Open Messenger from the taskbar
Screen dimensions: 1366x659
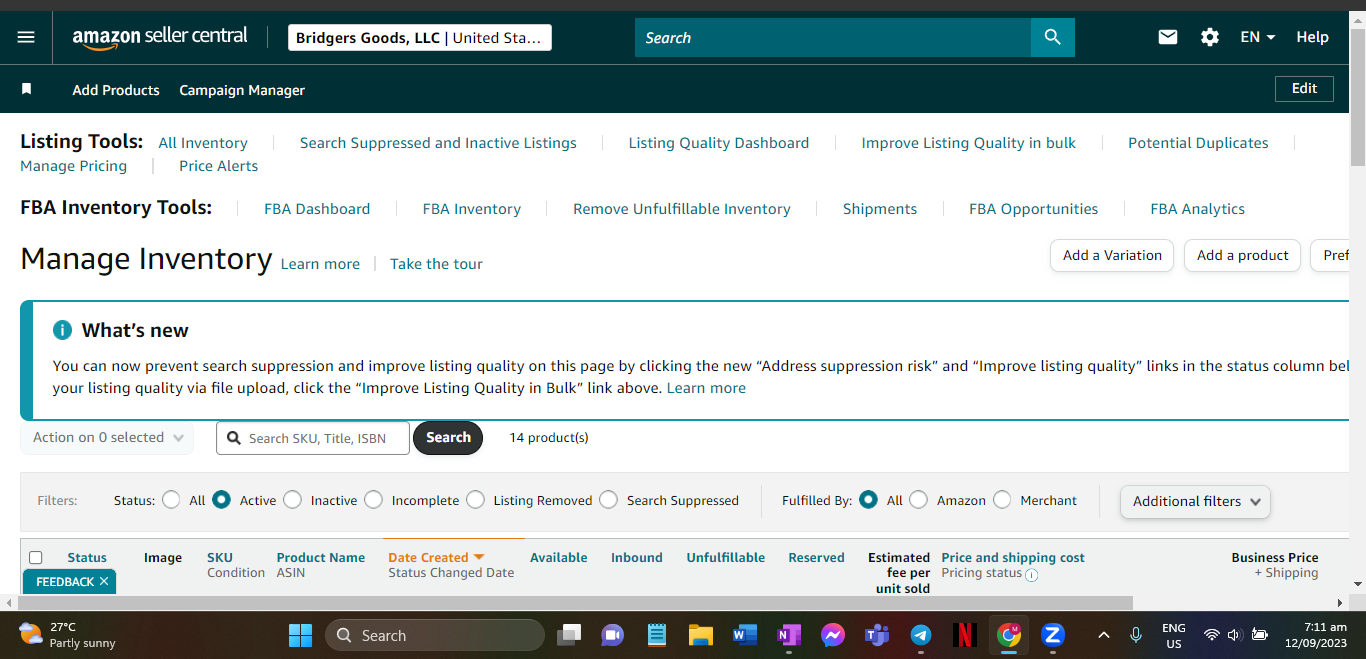tap(833, 635)
